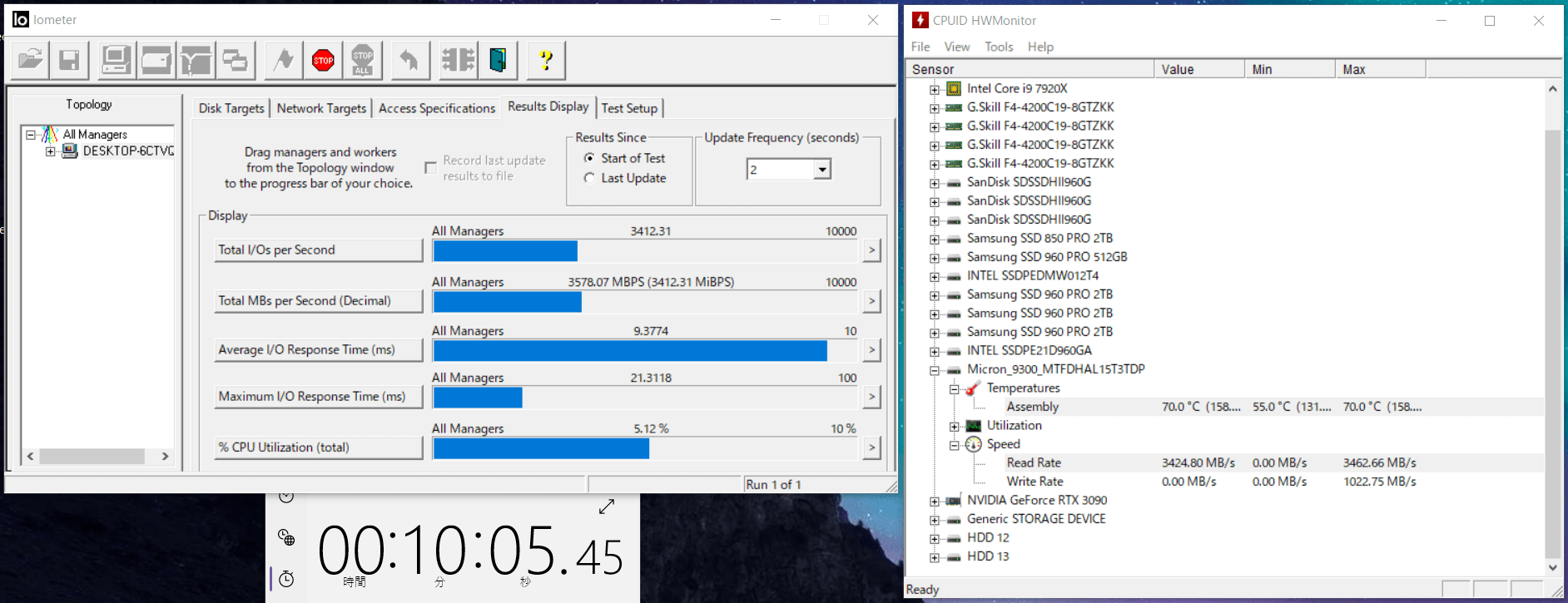Image resolution: width=1568 pixels, height=603 pixels.
Task: Start a new network worker from the toolbar
Action: pyautogui.click(x=196, y=60)
